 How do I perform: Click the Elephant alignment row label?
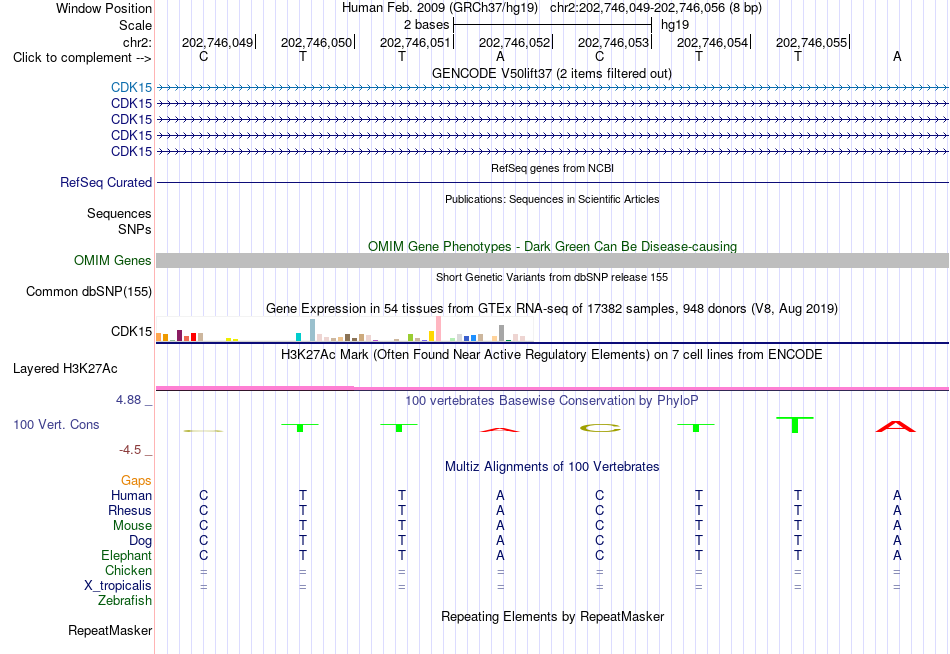(x=127, y=556)
